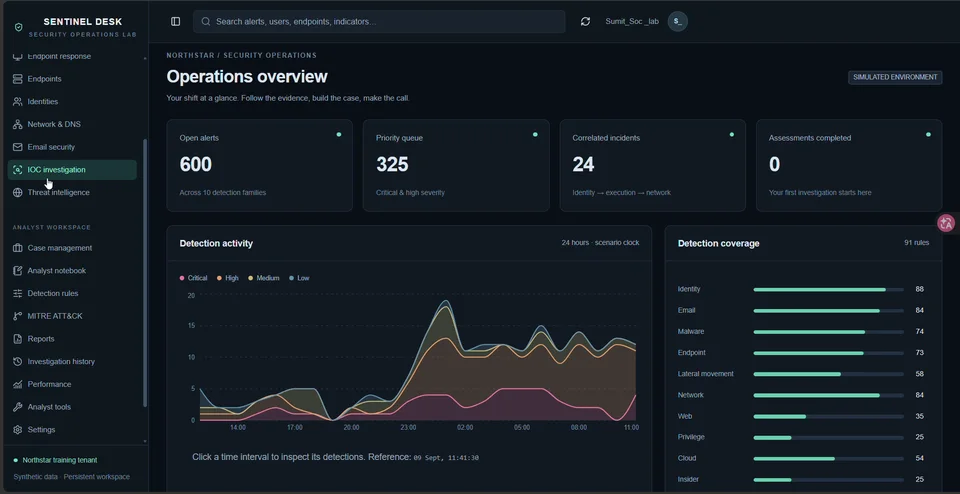Click the translate extension icon at right edge
Image resolution: width=960 pixels, height=494 pixels.
tap(947, 223)
